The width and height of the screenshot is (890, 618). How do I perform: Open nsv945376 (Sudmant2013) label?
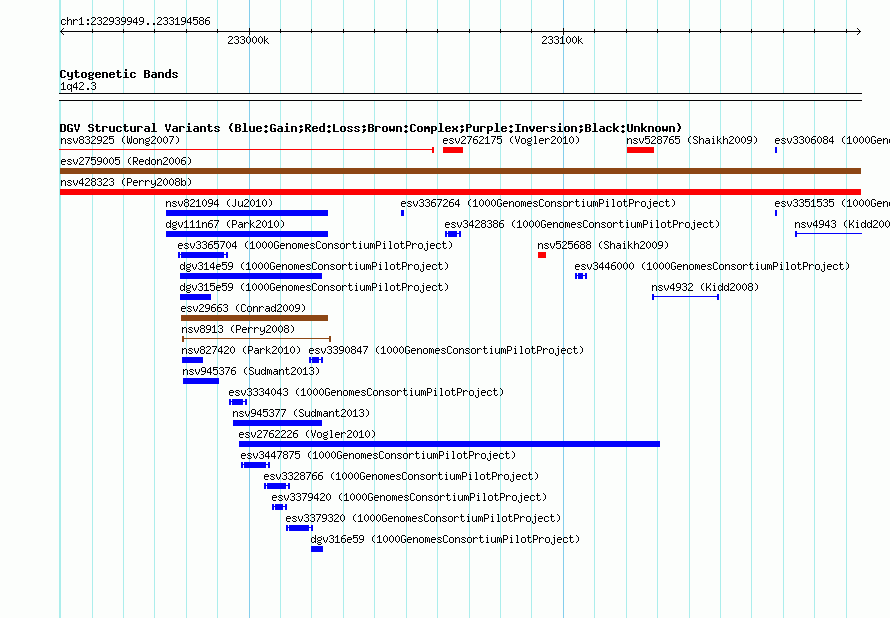251,371
